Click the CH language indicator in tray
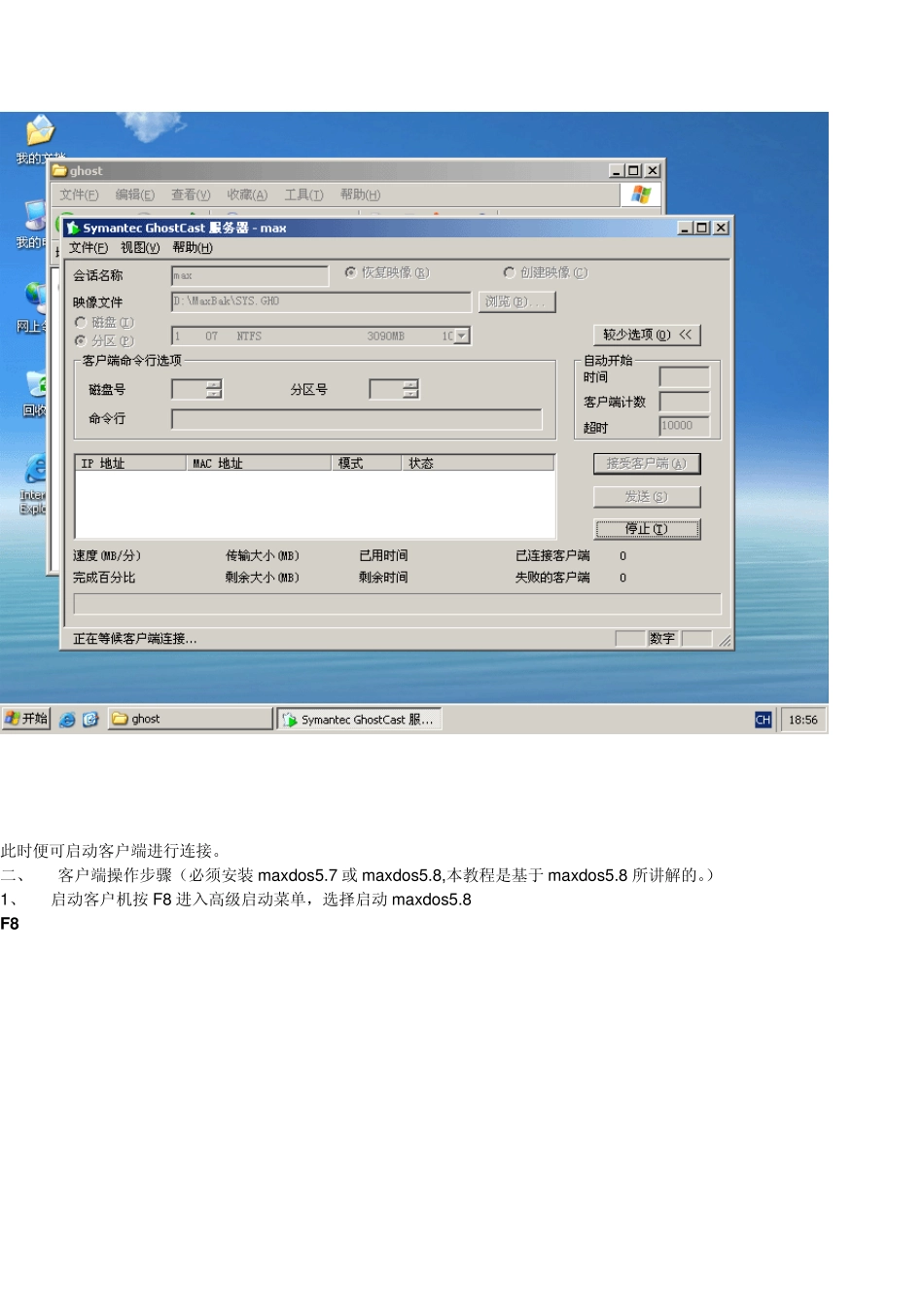The image size is (924, 1307). click(x=763, y=720)
